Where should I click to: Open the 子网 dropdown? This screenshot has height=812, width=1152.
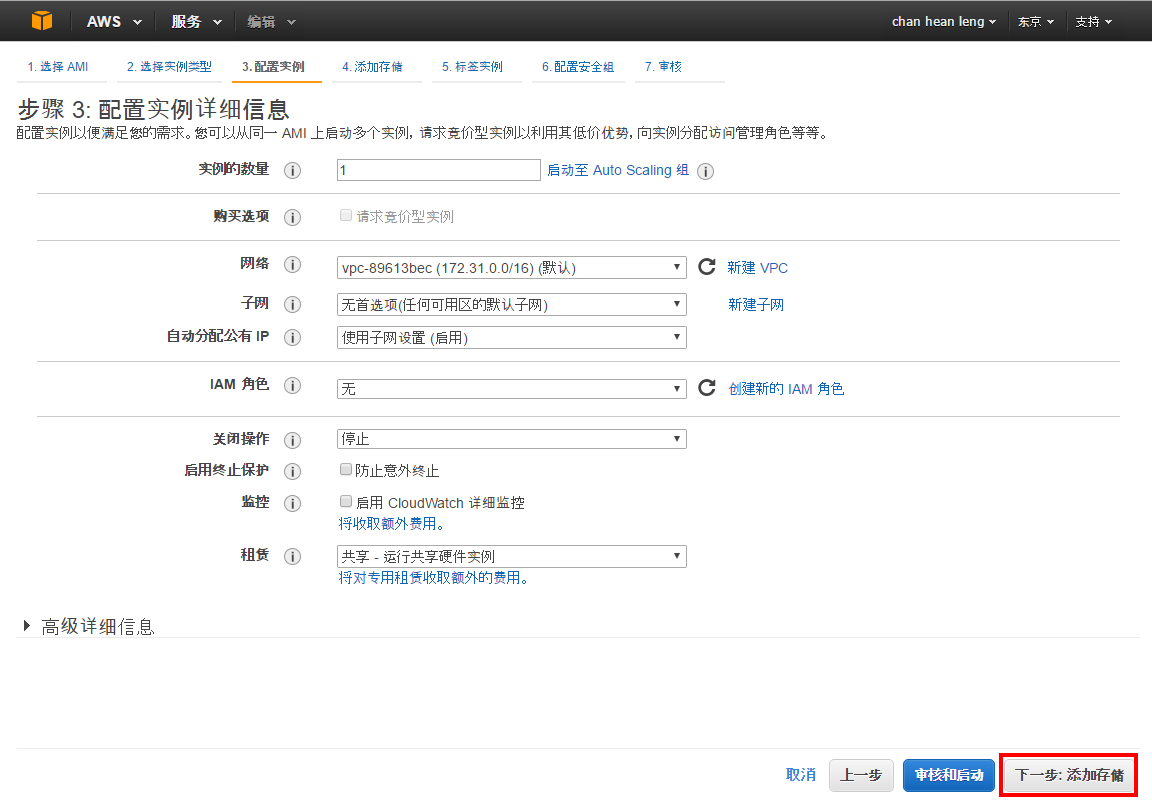tap(511, 304)
